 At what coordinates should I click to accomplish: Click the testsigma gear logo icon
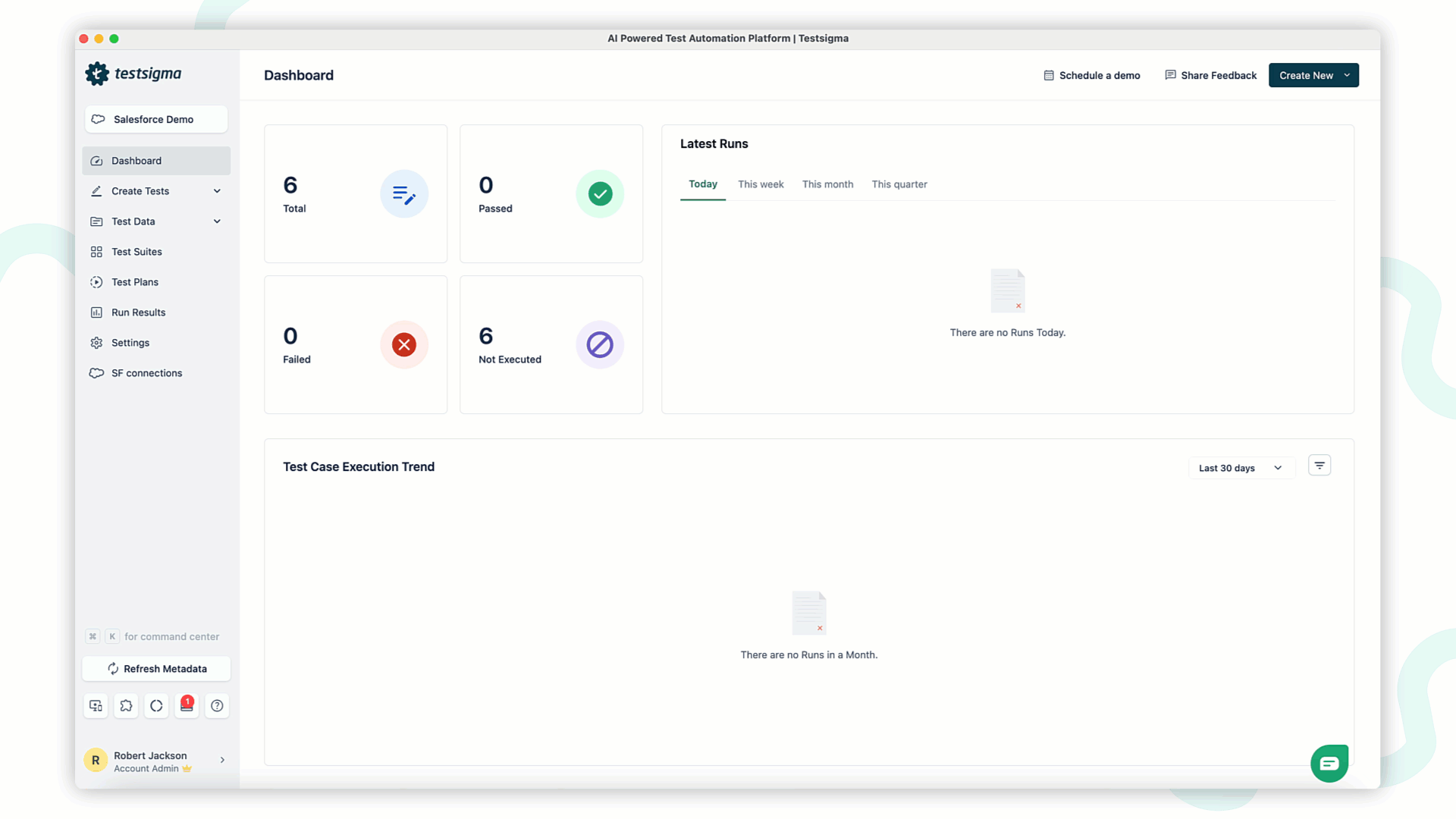(97, 74)
